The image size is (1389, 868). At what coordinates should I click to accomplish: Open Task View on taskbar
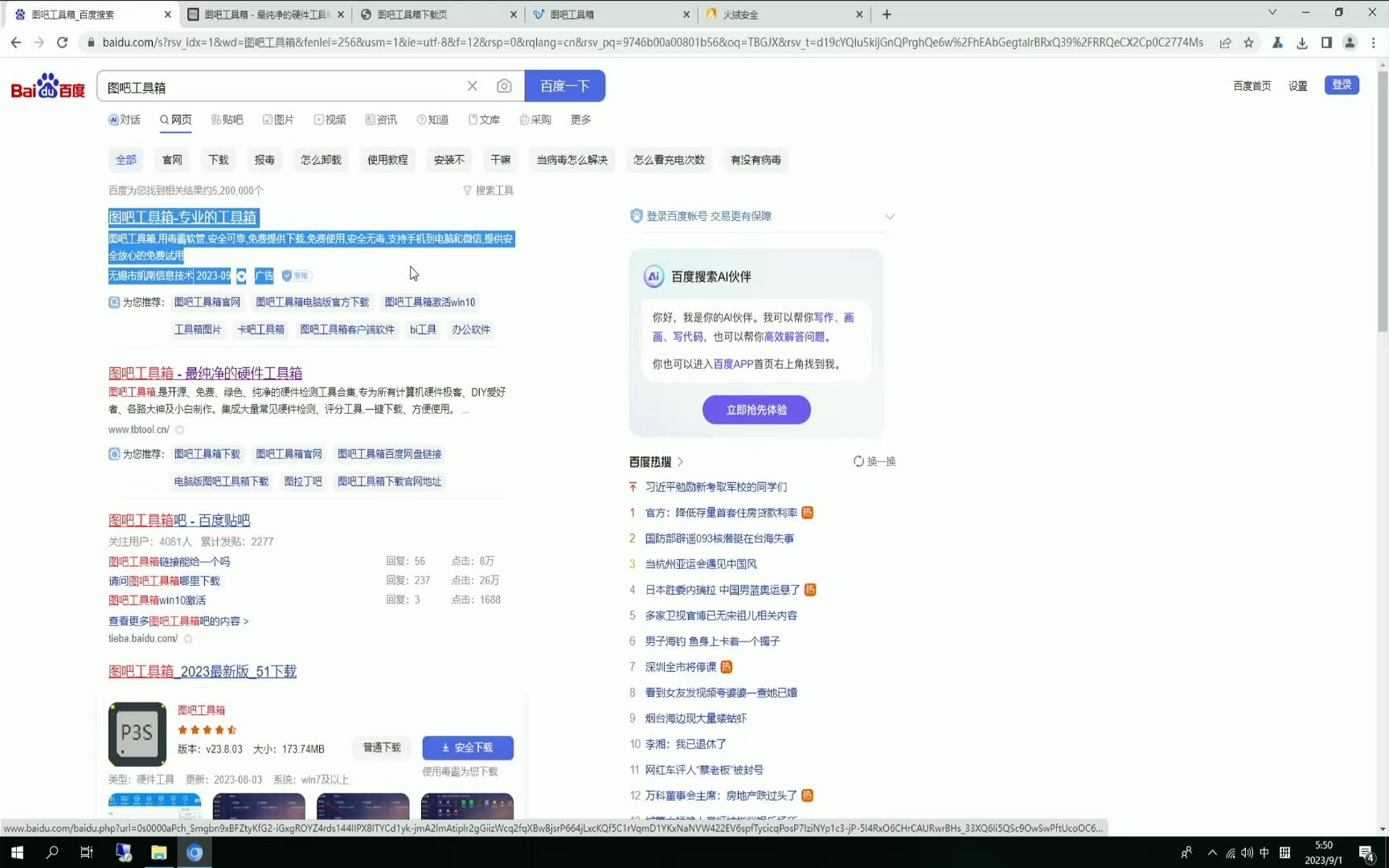pos(87,853)
